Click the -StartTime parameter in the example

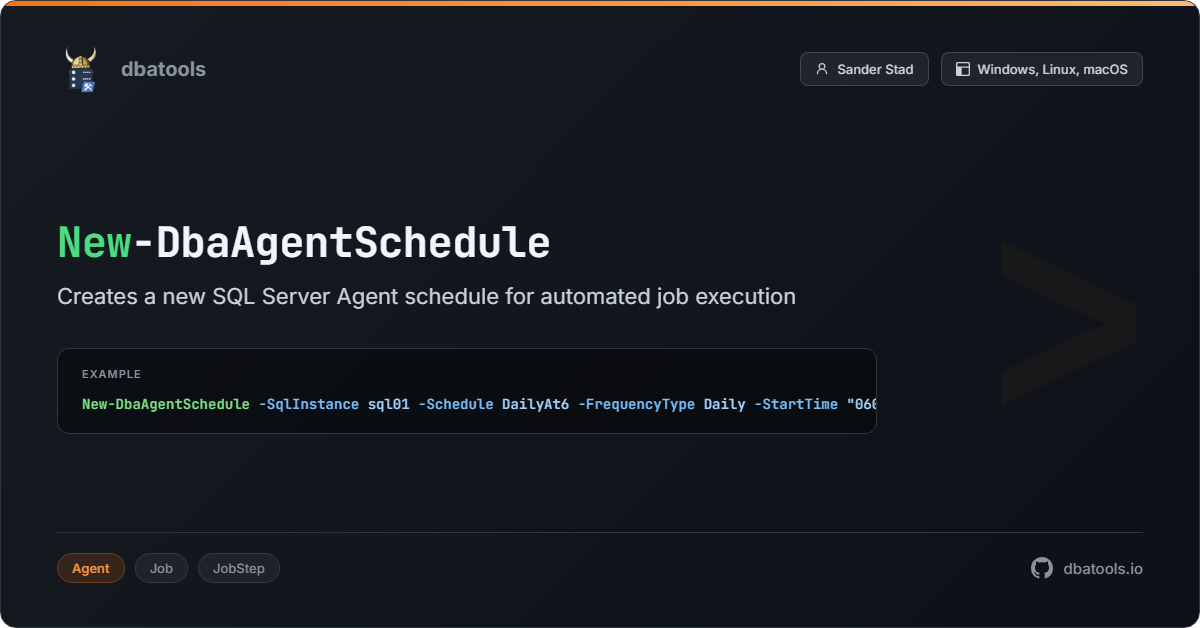point(796,404)
